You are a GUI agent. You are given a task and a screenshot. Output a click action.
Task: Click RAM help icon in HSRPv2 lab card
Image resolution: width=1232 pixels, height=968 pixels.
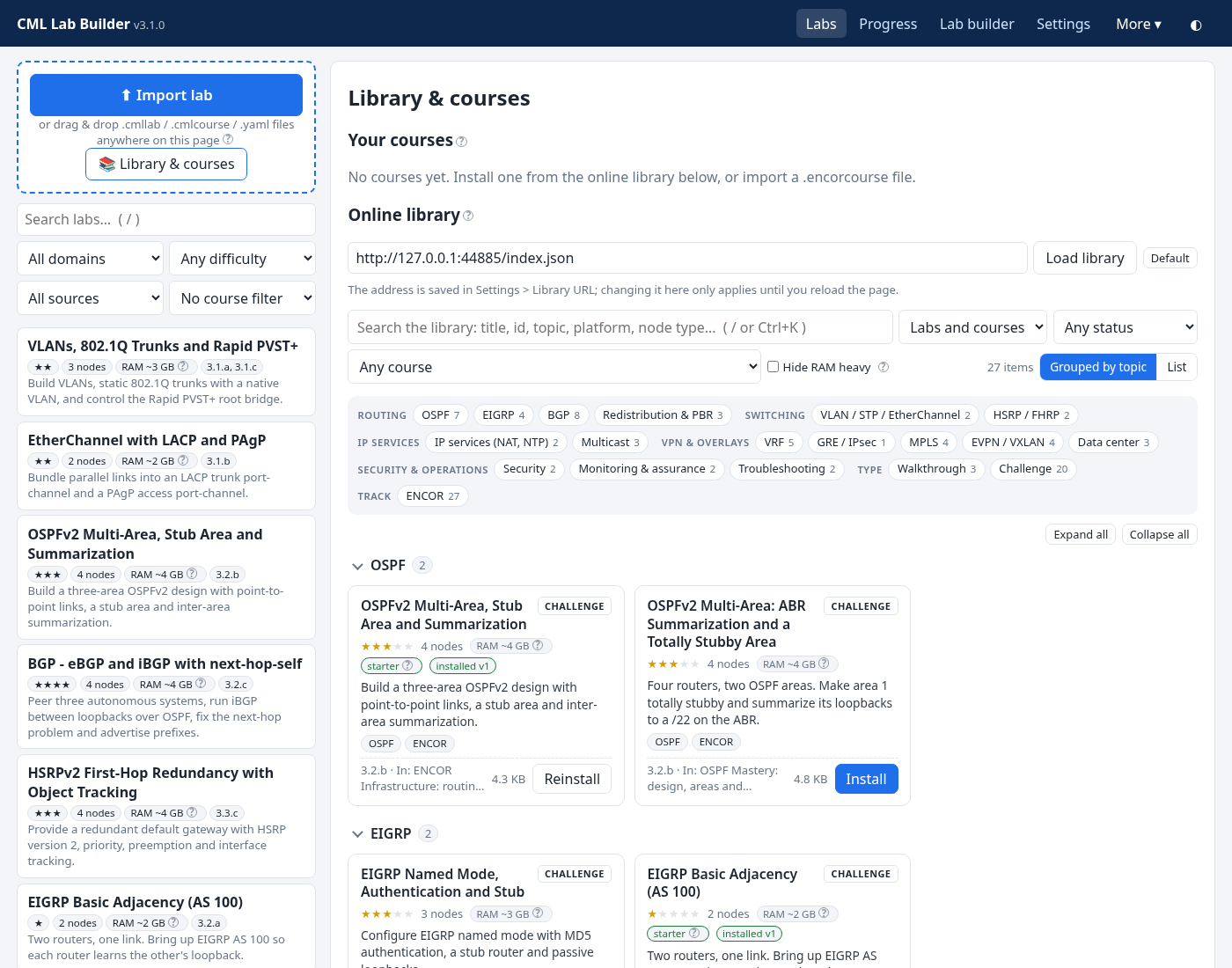coord(192,812)
